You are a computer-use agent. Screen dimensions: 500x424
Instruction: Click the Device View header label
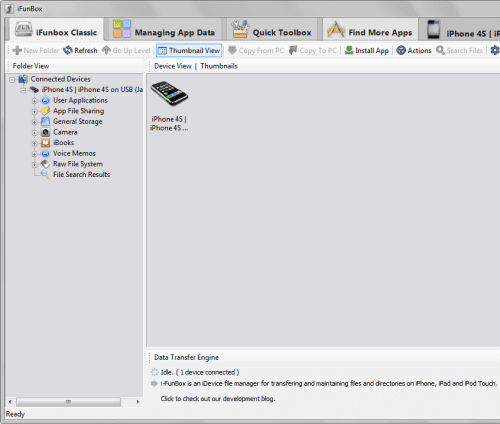(173, 66)
